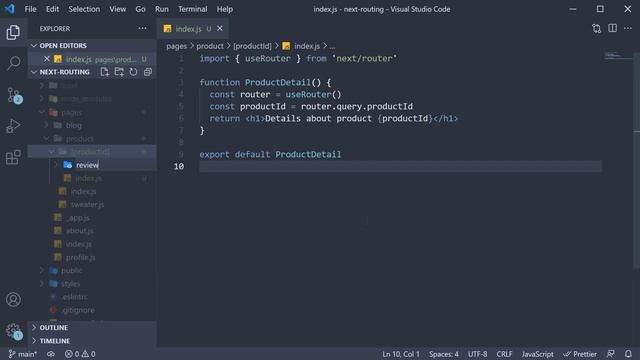Screen dimensions: 640x360
Task: Open changes compare icon in editor toolbar
Action: (x=597, y=28)
